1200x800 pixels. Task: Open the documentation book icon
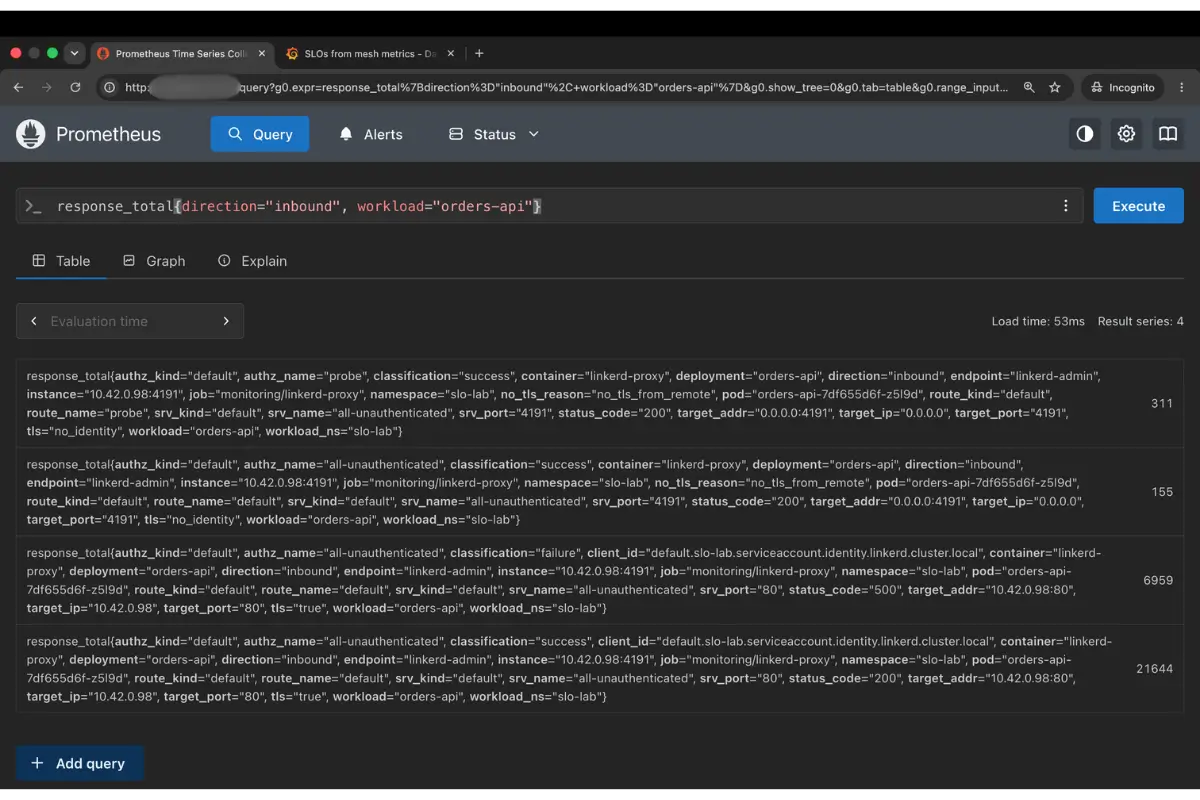[1168, 134]
